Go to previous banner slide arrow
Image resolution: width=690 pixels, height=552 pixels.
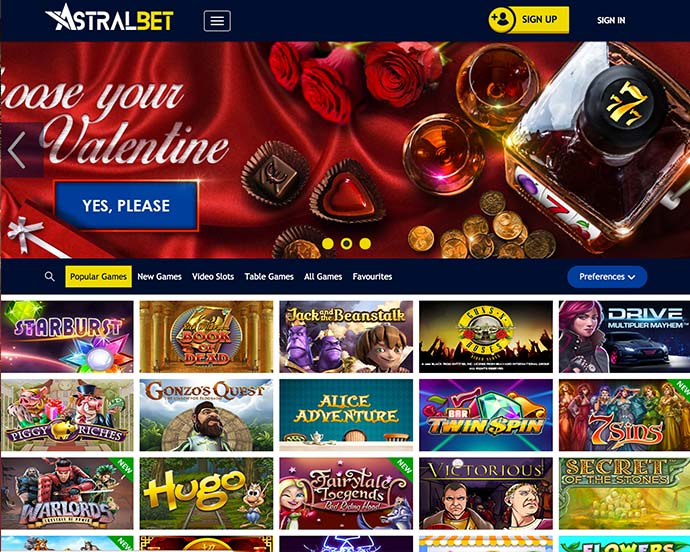point(17,150)
